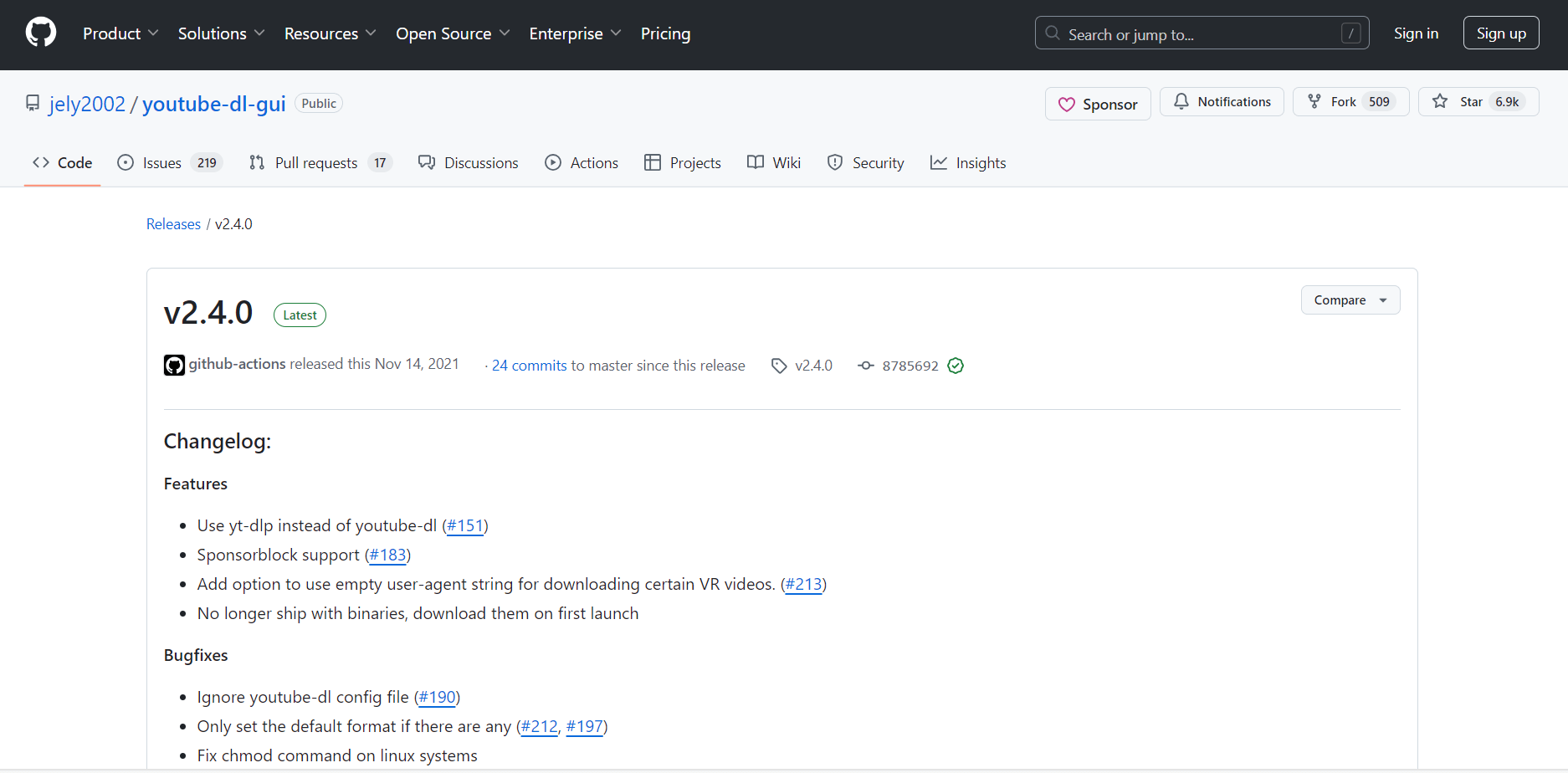Switch to the Code tab
This screenshot has width=1568, height=773.
click(x=63, y=162)
